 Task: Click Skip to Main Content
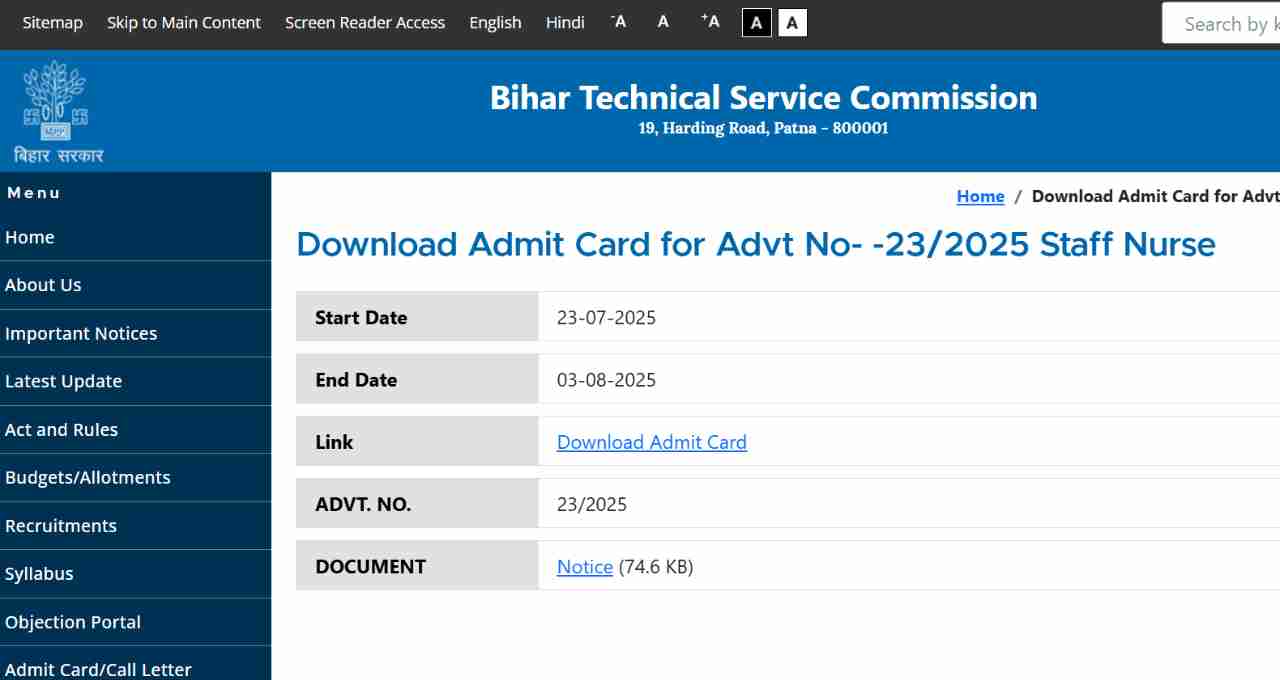(x=184, y=22)
